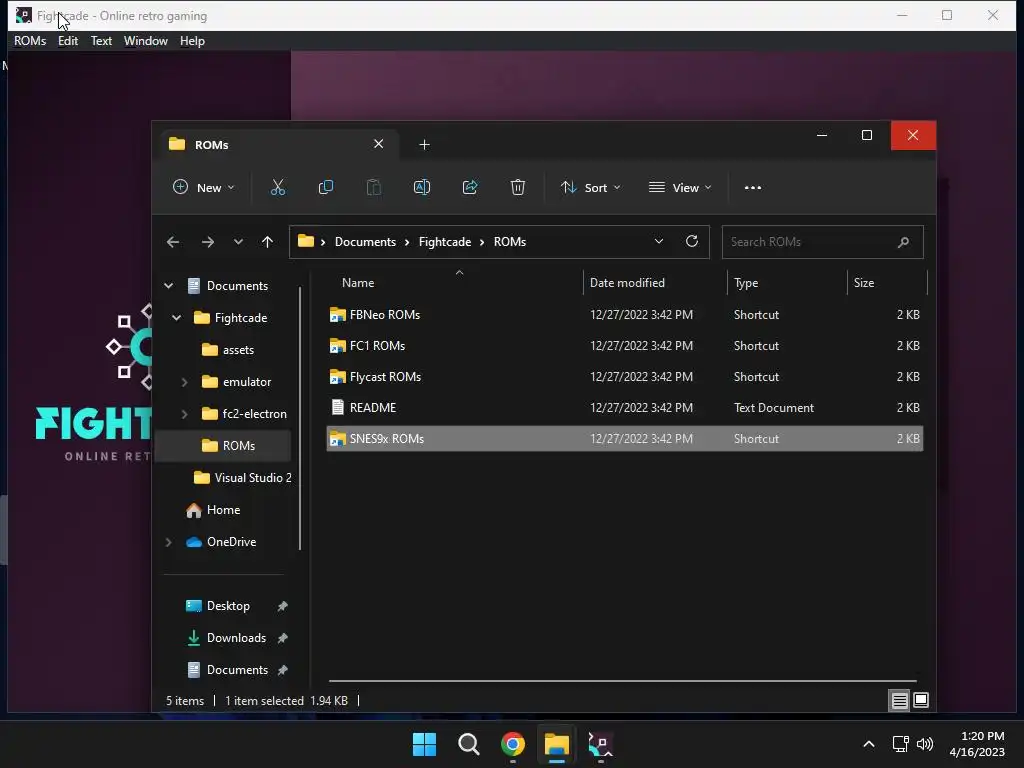Click Fightcade in the address breadcrumb

pyautogui.click(x=445, y=242)
